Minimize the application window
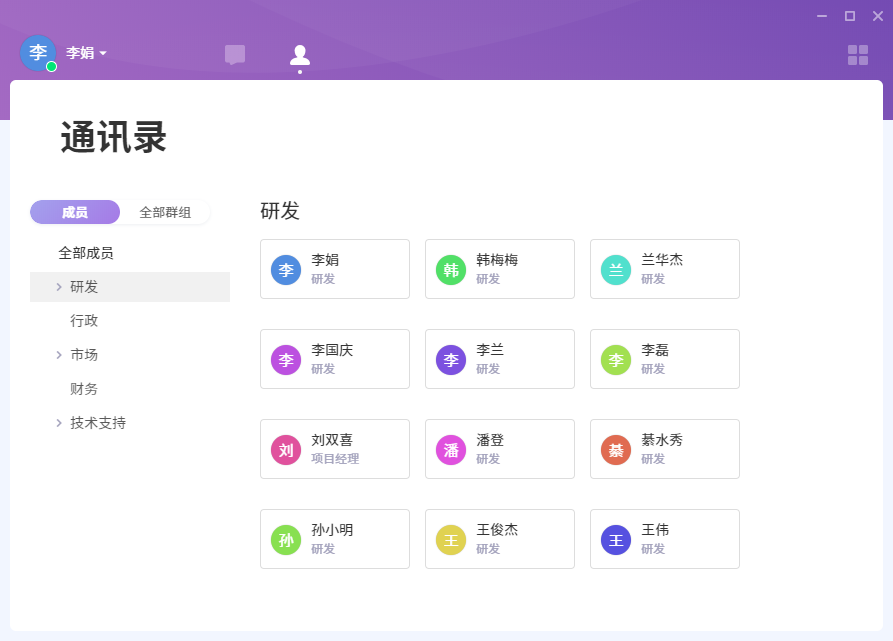This screenshot has width=893, height=641. click(822, 16)
